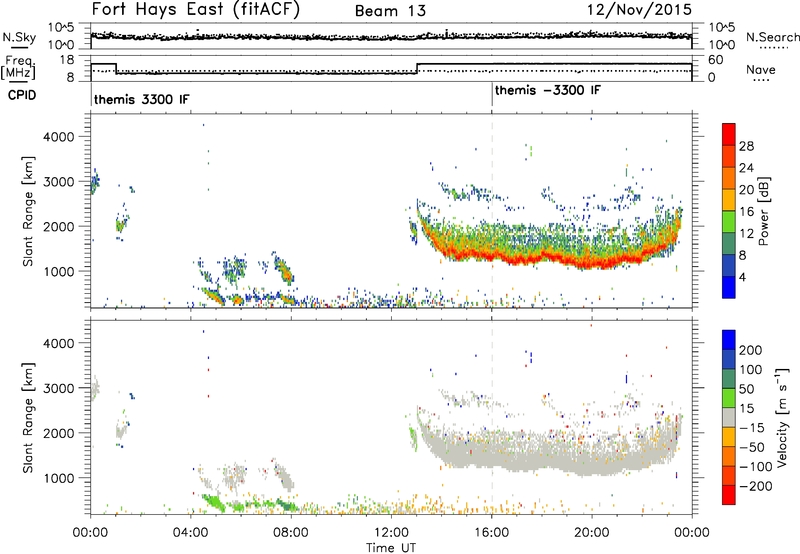Click the "28" power colorbar label
800x554 pixels.
tap(746, 146)
